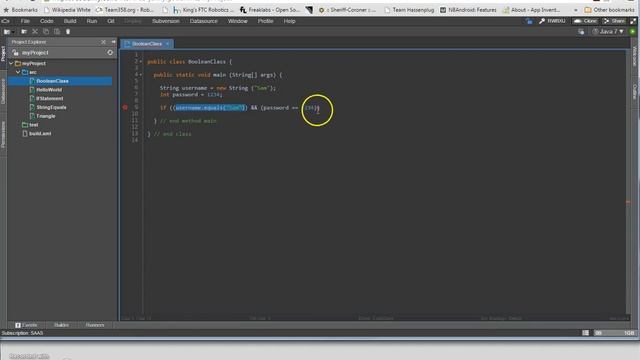The image size is (640, 360).
Task: Open the Code menu
Action: 47,21
